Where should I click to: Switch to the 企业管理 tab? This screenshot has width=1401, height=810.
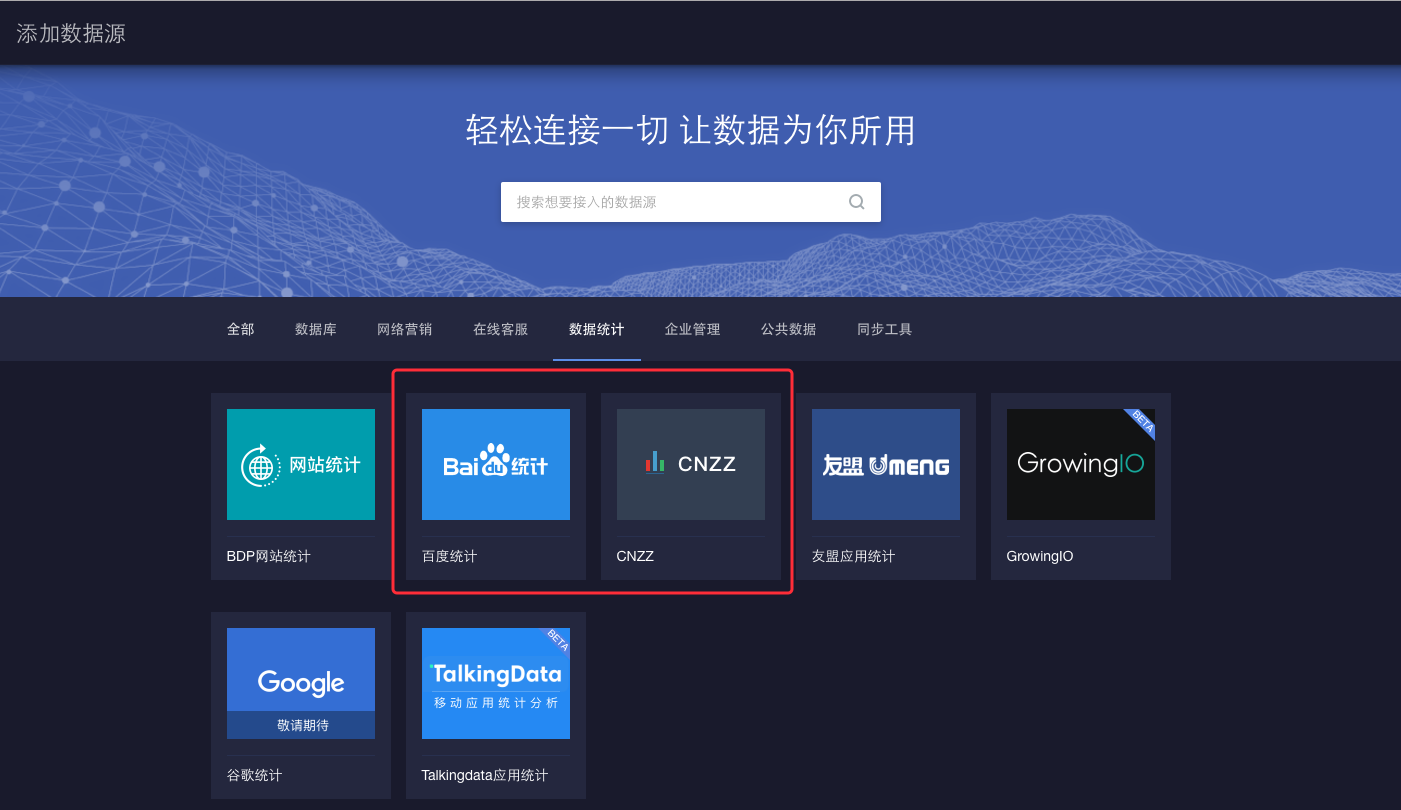[693, 329]
